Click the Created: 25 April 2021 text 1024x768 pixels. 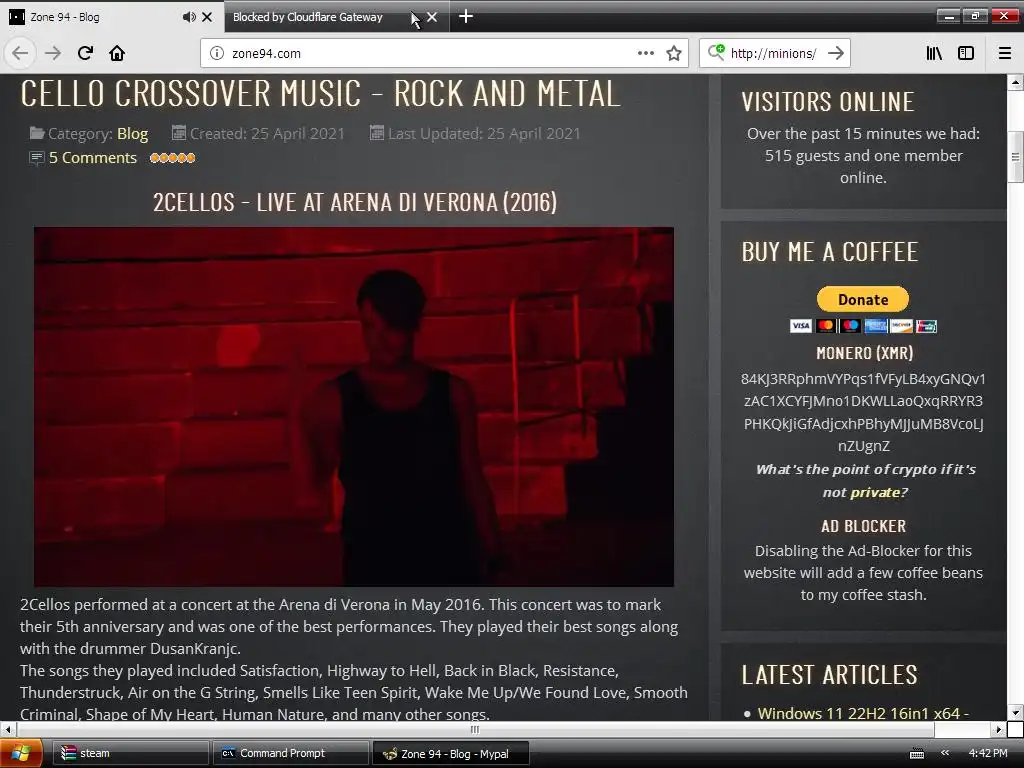267,134
